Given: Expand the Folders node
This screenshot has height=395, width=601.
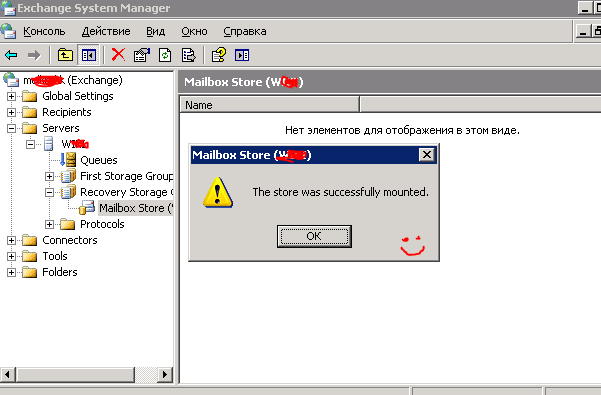Looking at the screenshot, I should tap(11, 272).
